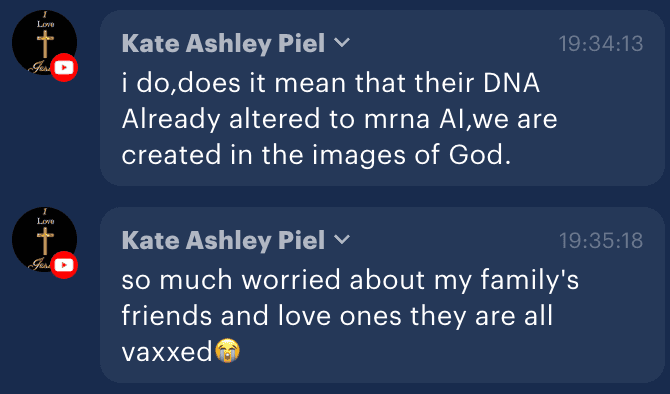Viewport: 670px width, 394px height.
Task: Select the line 'created in the images of God.'
Action: pyautogui.click(x=316, y=154)
